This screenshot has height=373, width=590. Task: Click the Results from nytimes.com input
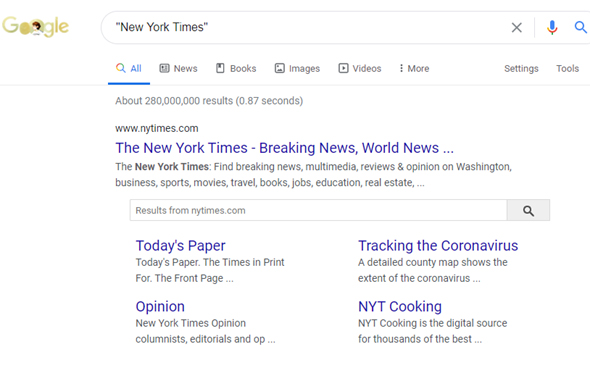click(x=318, y=210)
